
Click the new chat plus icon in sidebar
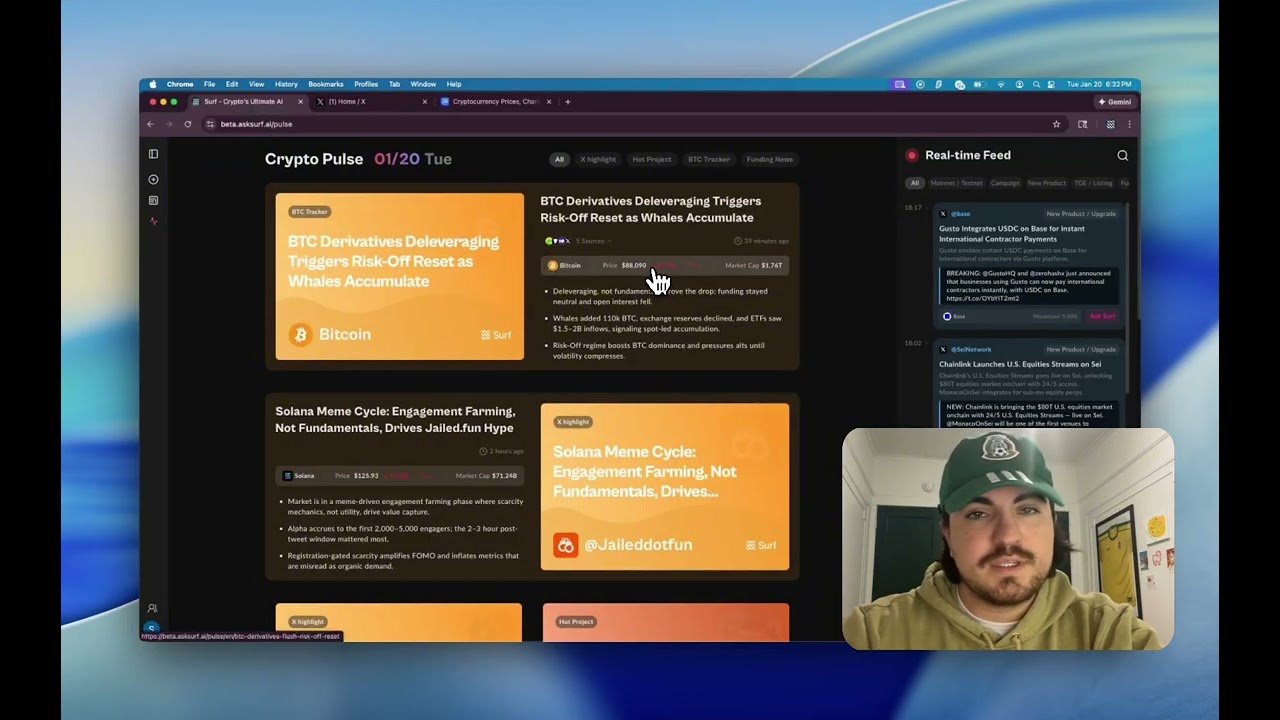[x=153, y=180]
